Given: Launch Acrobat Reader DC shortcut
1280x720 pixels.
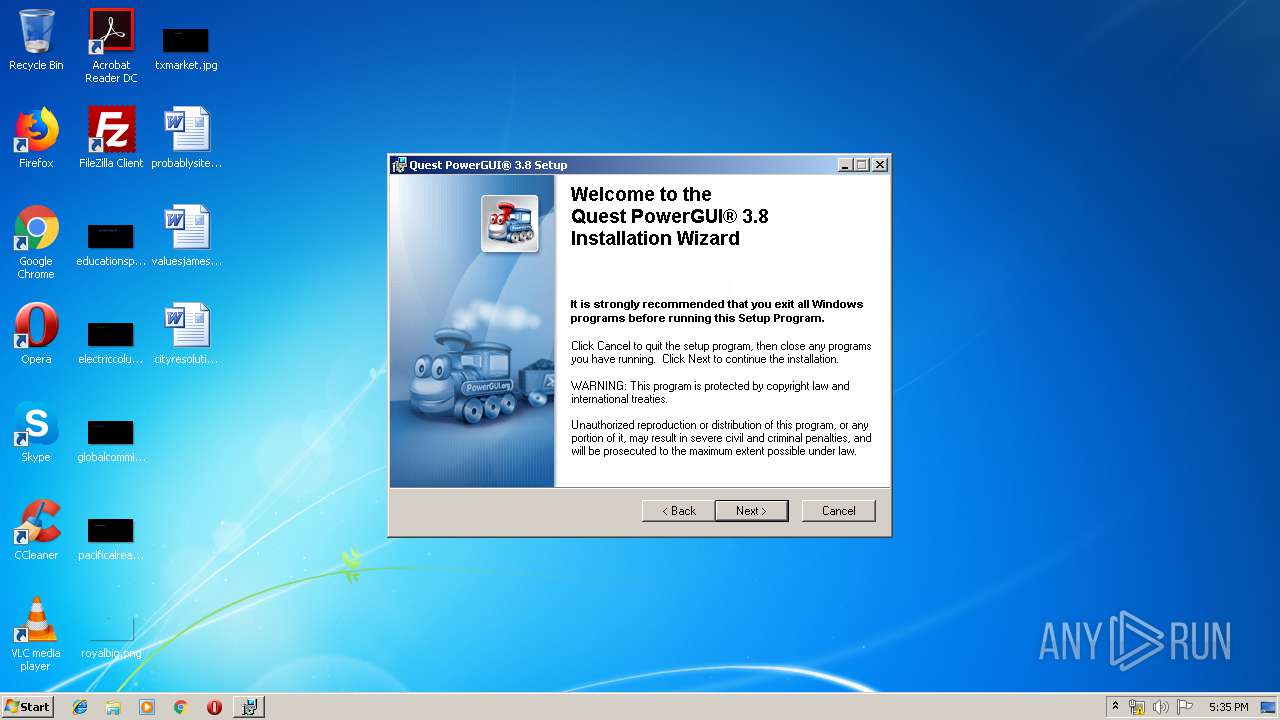Looking at the screenshot, I should (111, 47).
